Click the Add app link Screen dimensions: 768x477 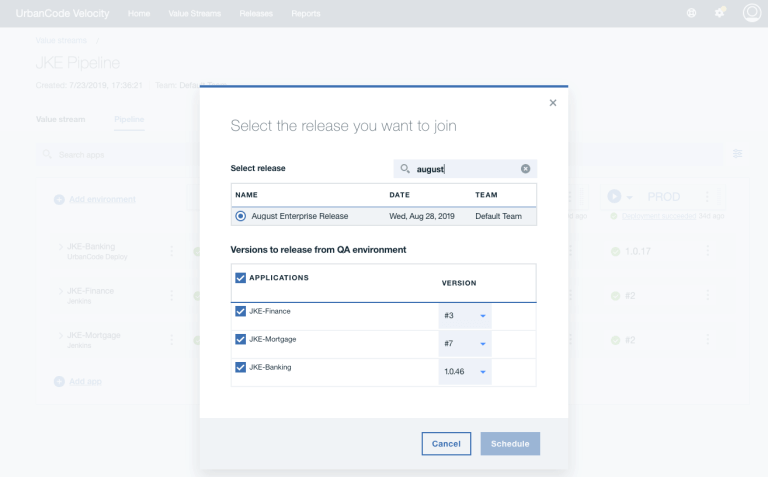pyautogui.click(x=85, y=382)
